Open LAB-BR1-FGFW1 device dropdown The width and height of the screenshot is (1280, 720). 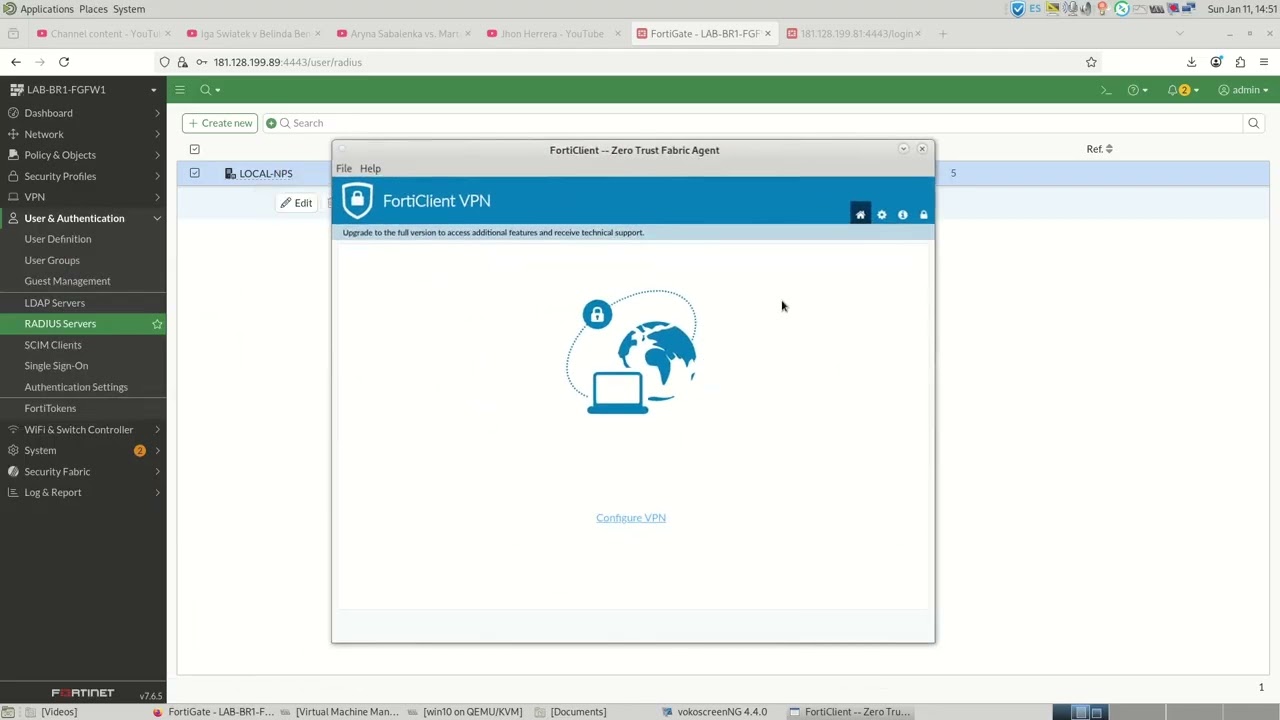(x=83, y=90)
